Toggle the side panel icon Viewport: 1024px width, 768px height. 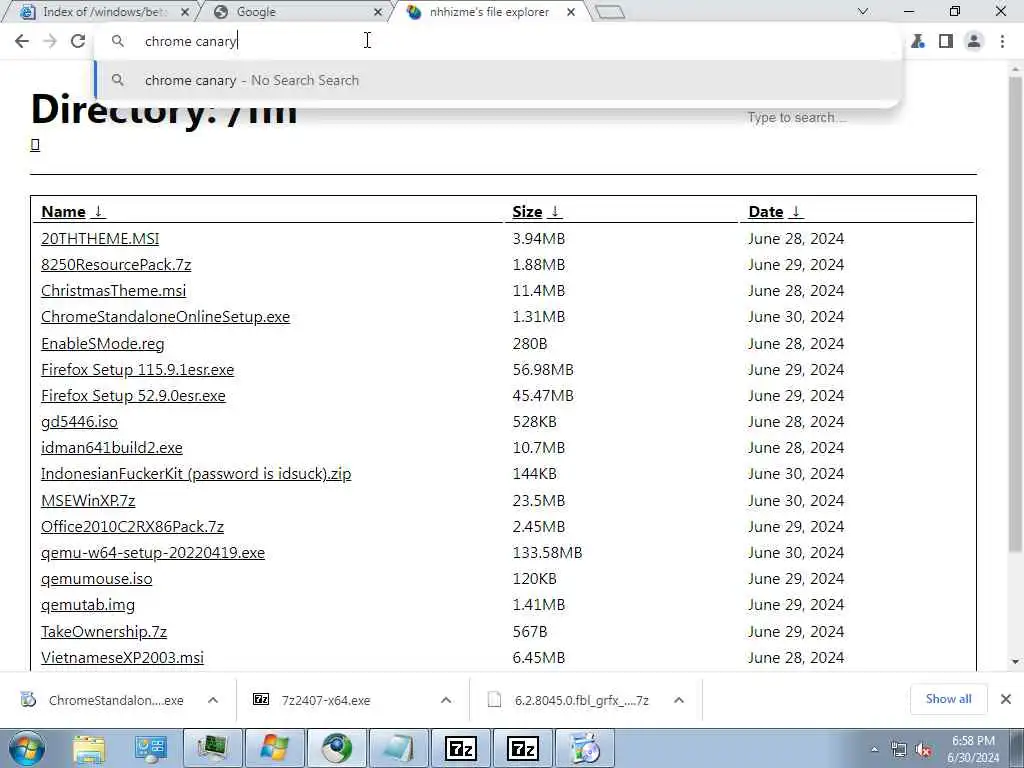[x=946, y=41]
